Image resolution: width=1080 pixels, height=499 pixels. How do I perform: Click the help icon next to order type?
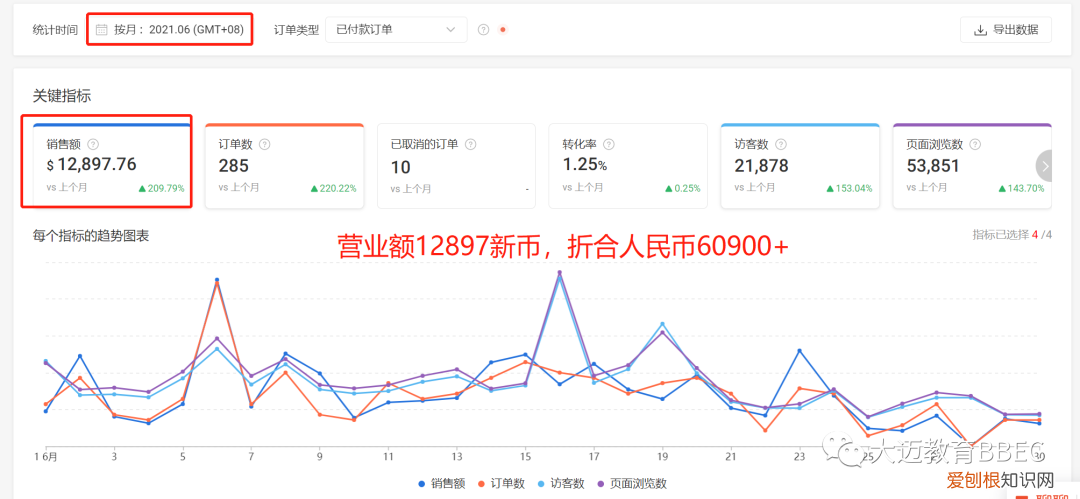tap(484, 30)
